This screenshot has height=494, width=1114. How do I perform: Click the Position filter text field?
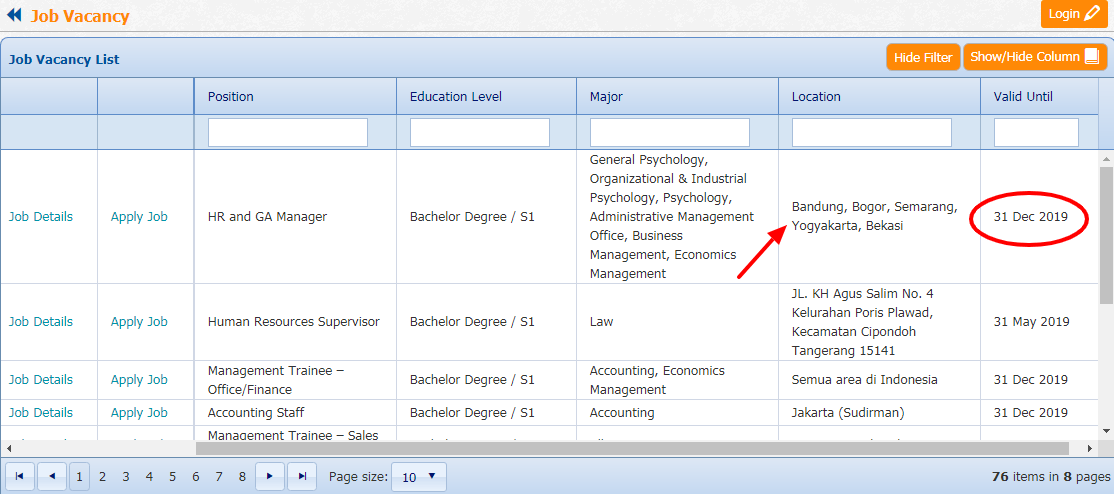pos(288,133)
